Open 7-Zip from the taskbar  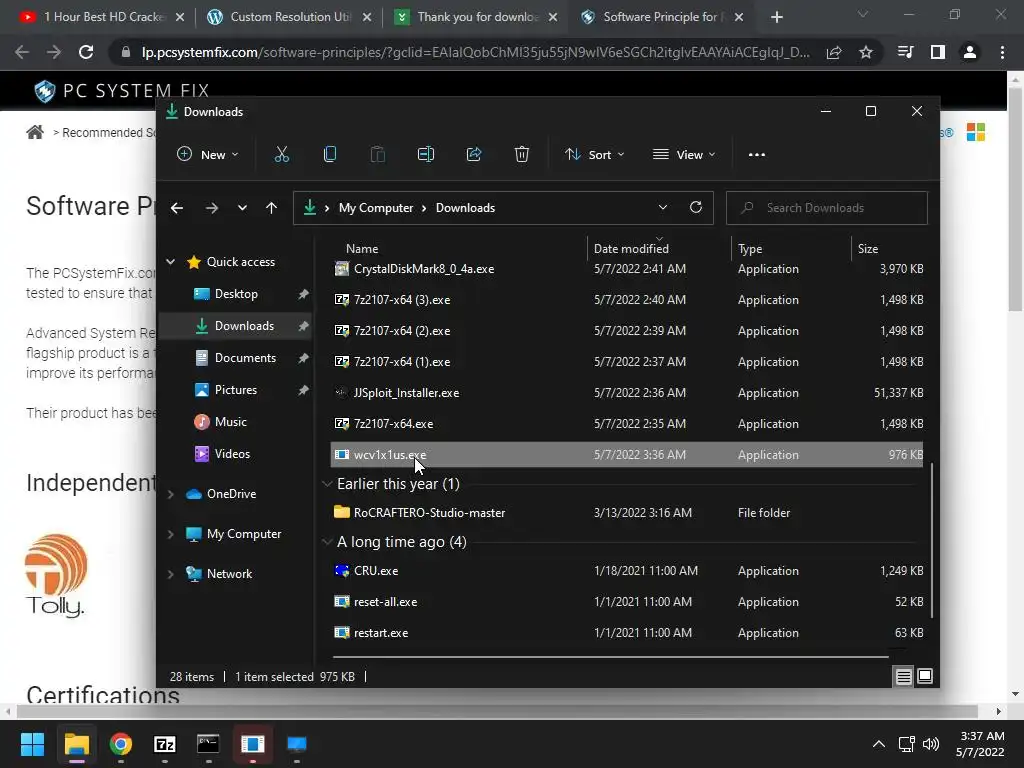165,744
